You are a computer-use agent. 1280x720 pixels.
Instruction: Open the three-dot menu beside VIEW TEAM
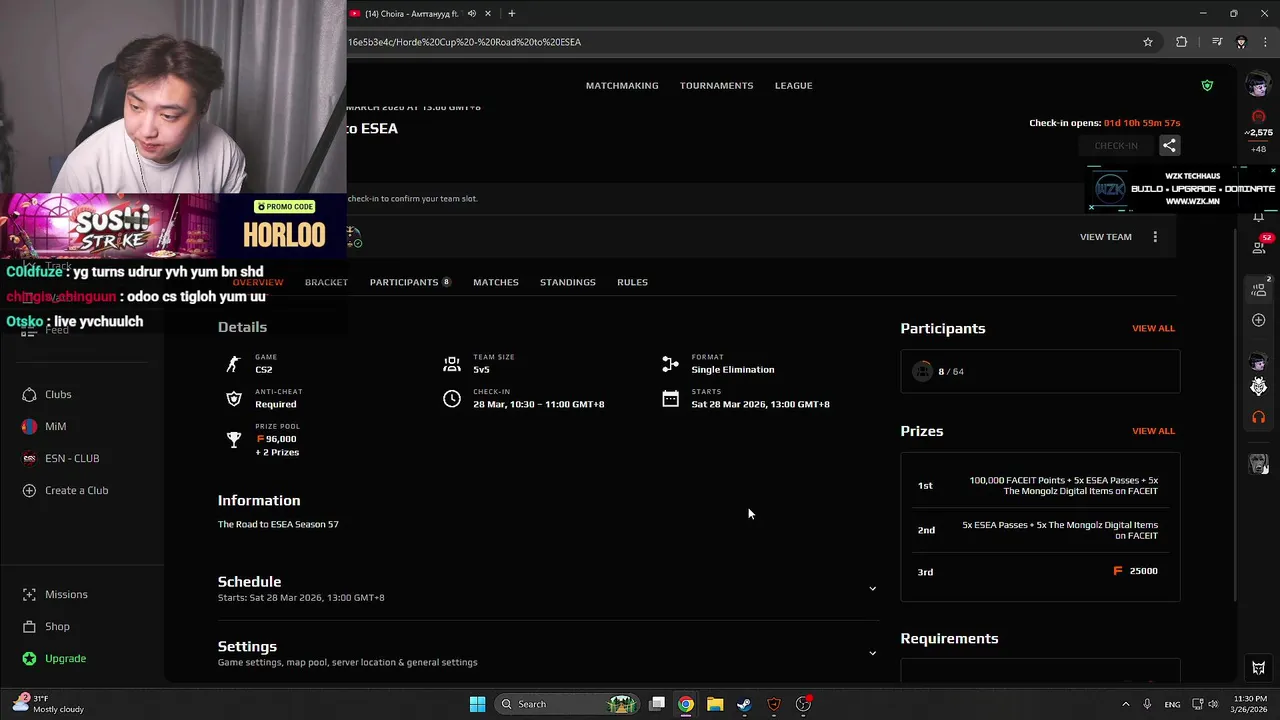tap(1155, 237)
